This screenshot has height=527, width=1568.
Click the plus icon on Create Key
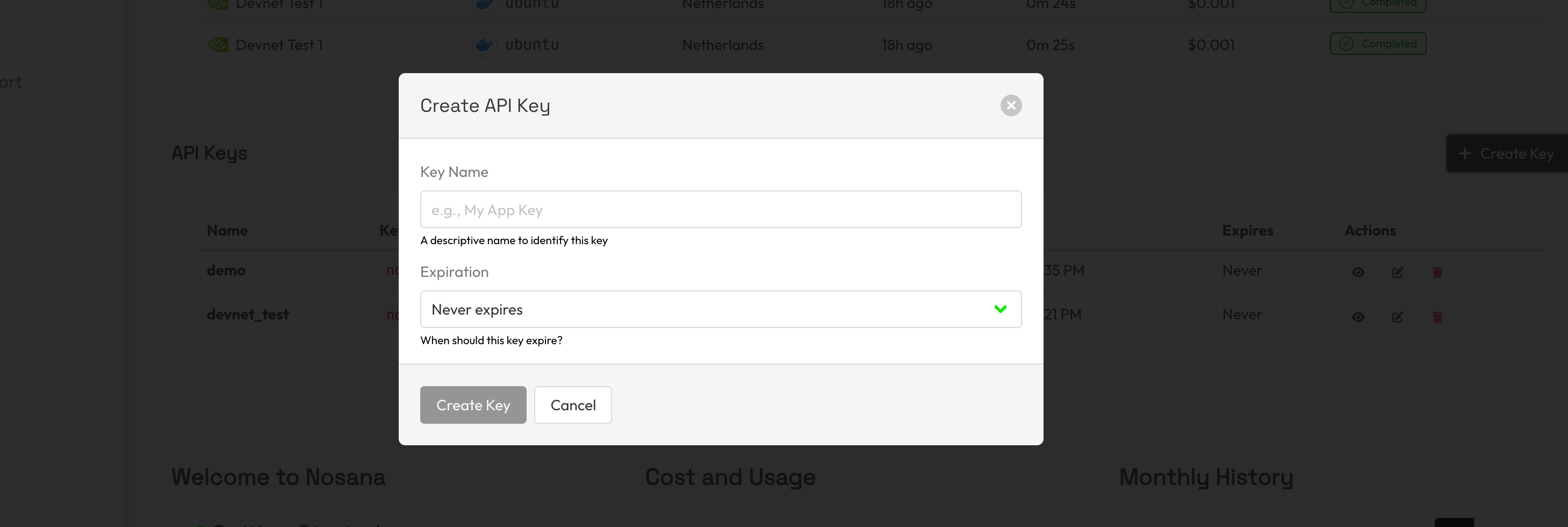1464,153
